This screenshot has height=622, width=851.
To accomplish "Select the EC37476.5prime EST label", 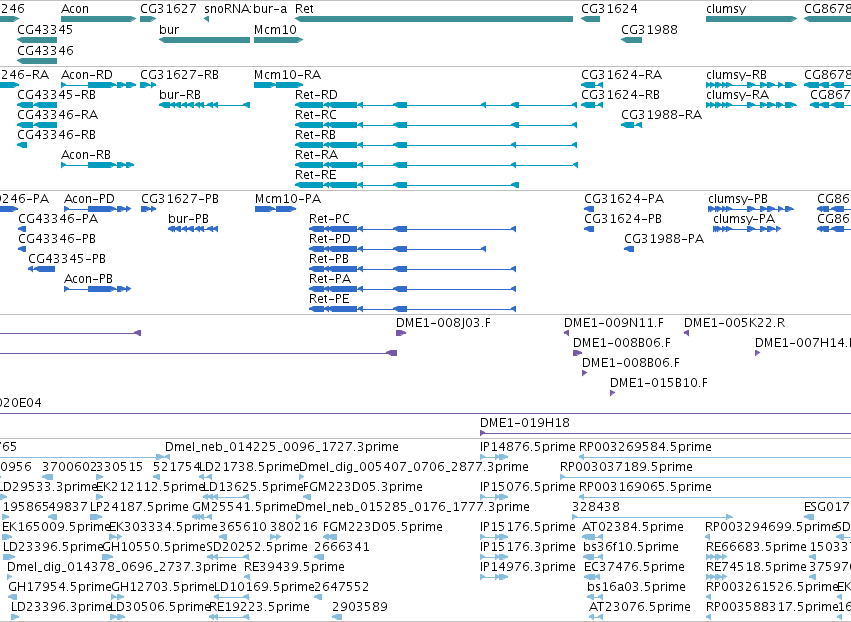I will [x=634, y=567].
